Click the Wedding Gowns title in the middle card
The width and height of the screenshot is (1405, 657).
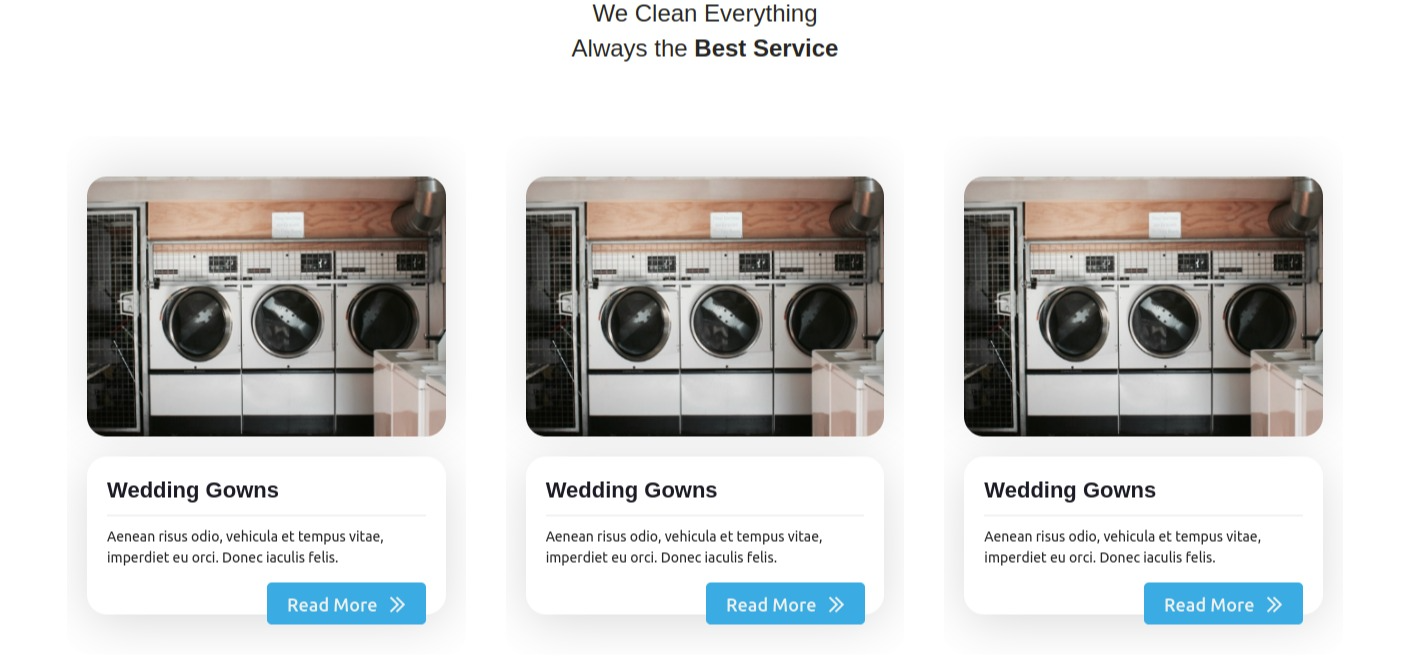pos(631,490)
